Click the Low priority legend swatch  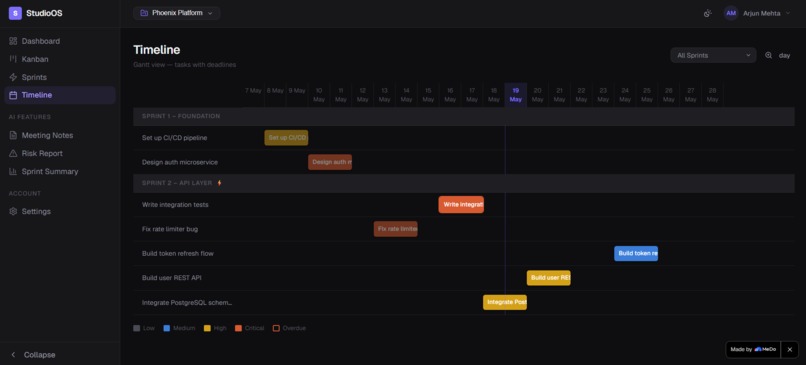[x=136, y=328]
